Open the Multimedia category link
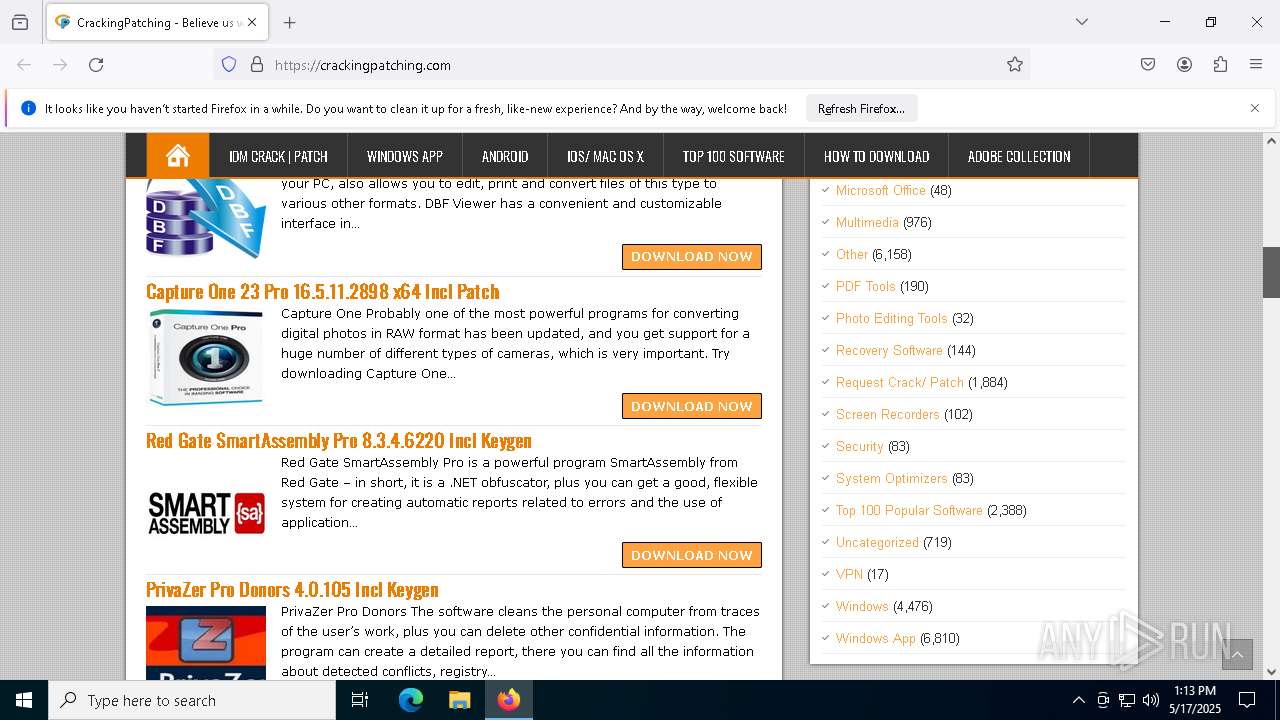This screenshot has height=720, width=1280. pos(867,222)
